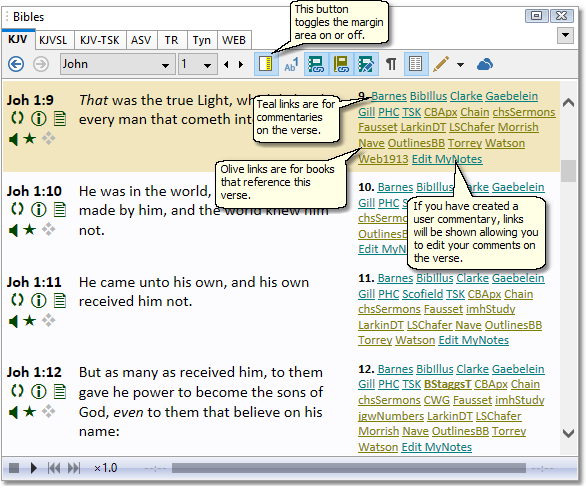Open the John book dropdown
This screenshot has height=488, width=586.
pyautogui.click(x=118, y=64)
